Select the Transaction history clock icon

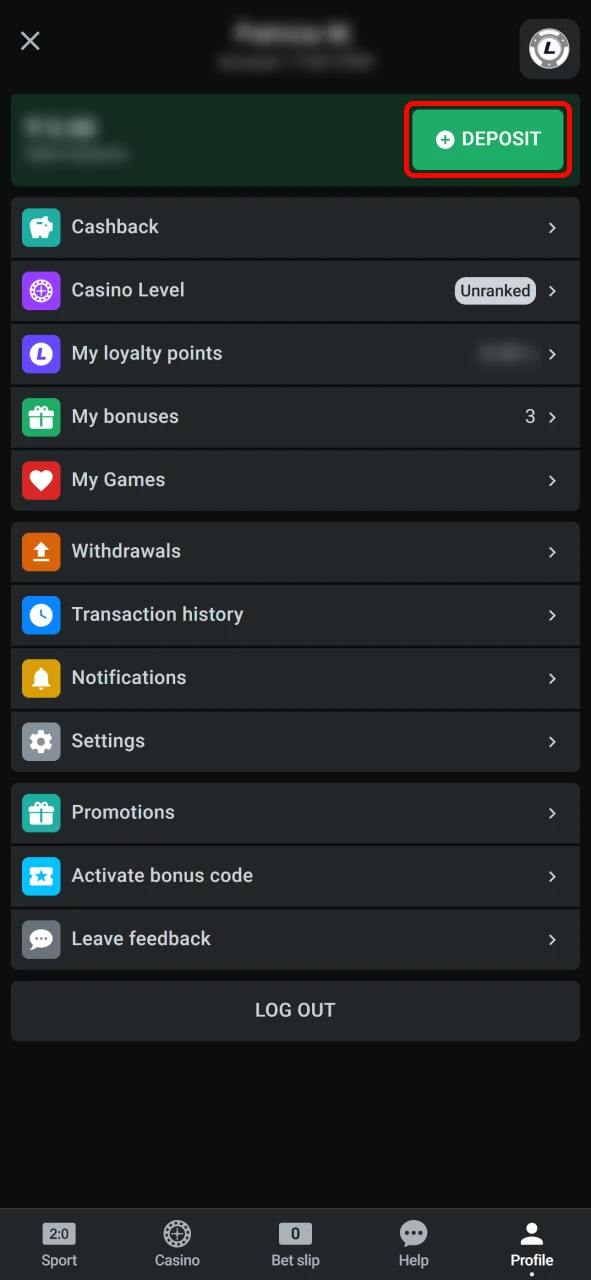(40, 615)
